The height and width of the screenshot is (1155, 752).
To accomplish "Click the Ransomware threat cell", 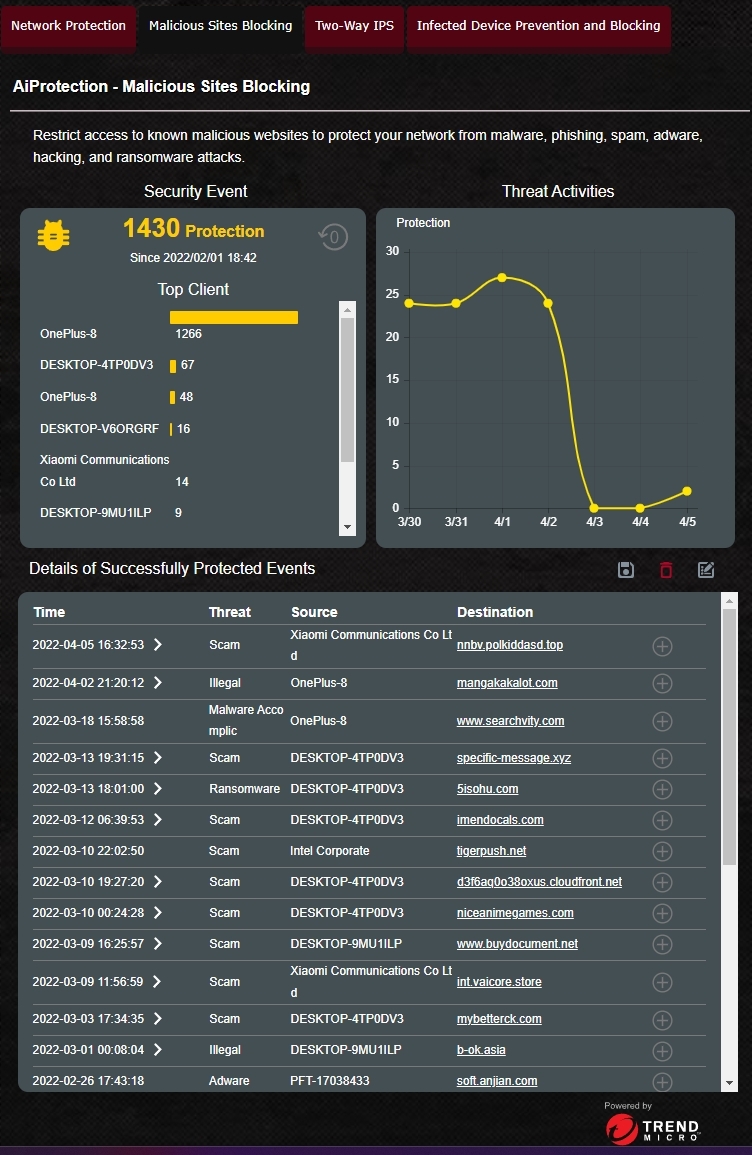I will pyautogui.click(x=245, y=789).
